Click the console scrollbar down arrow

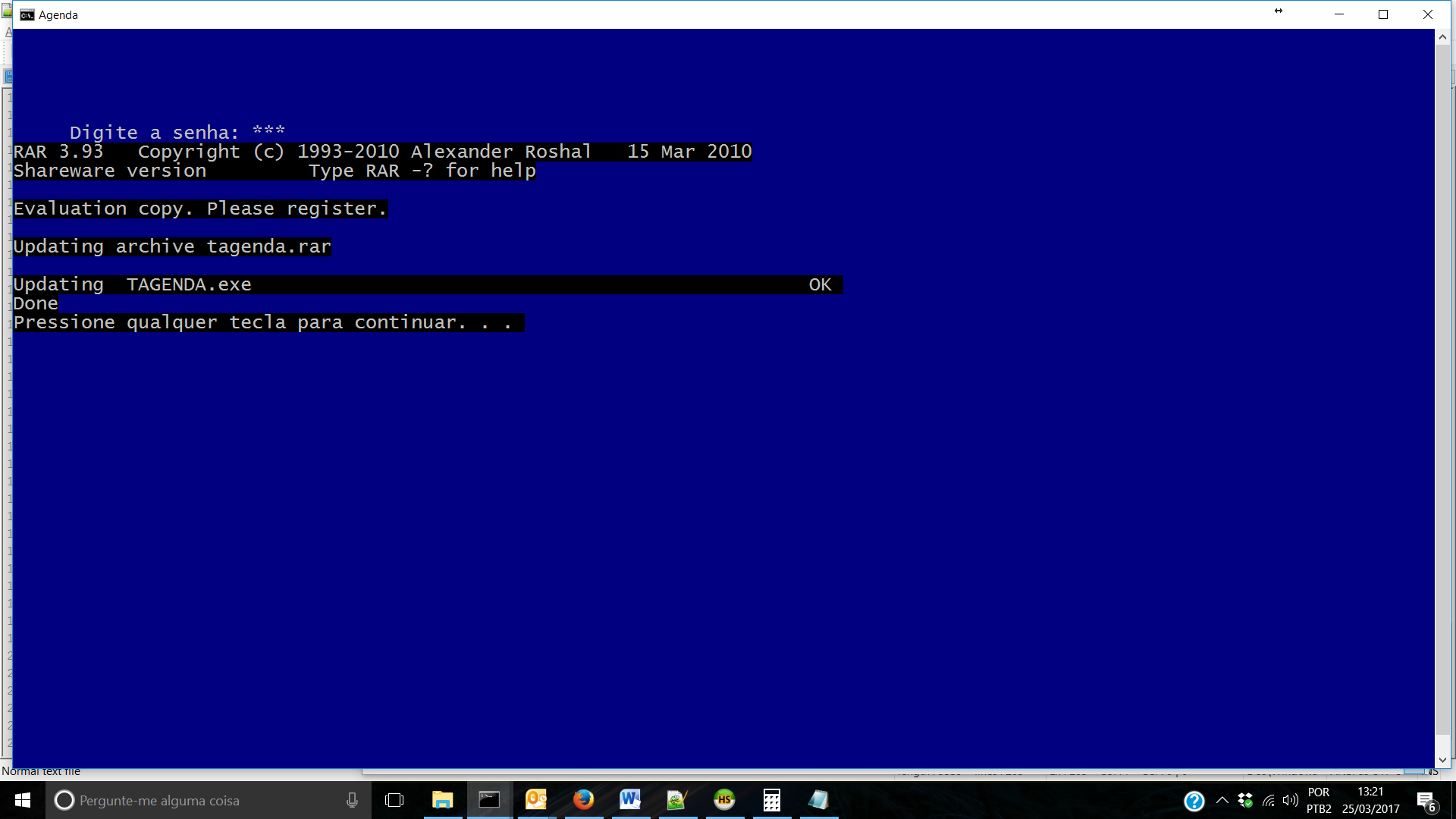click(1442, 760)
